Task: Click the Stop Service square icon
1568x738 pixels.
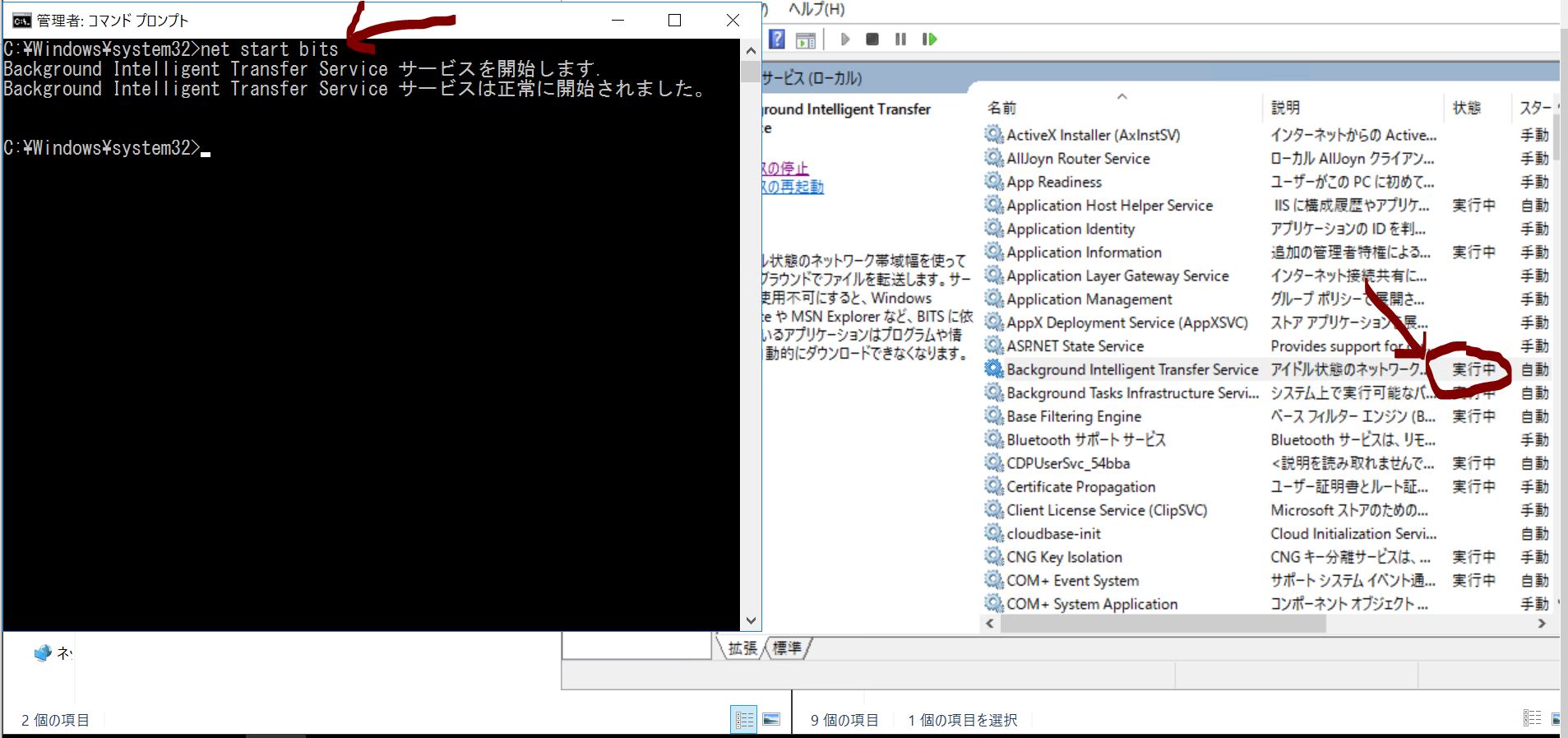Action: [x=872, y=39]
